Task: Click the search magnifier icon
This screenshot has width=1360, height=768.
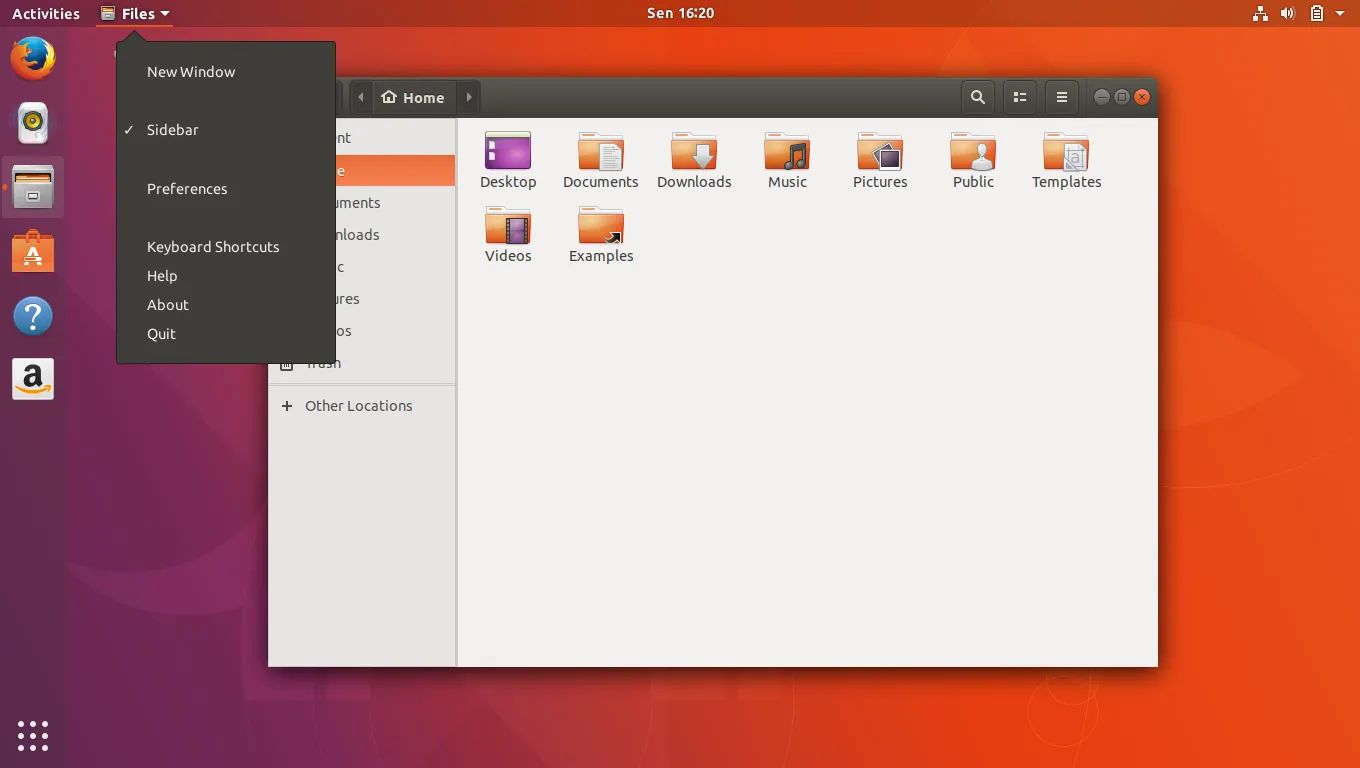Action: [978, 97]
